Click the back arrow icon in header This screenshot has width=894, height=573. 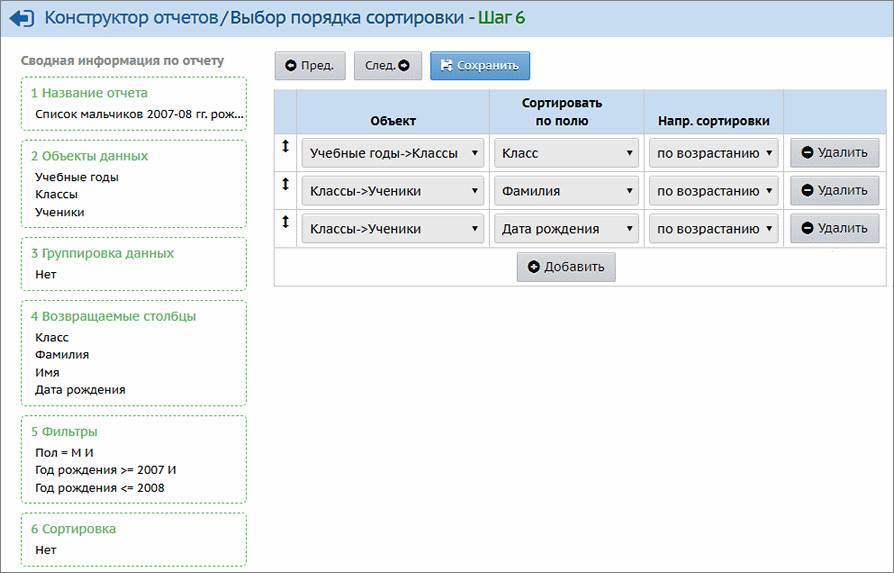(21, 19)
